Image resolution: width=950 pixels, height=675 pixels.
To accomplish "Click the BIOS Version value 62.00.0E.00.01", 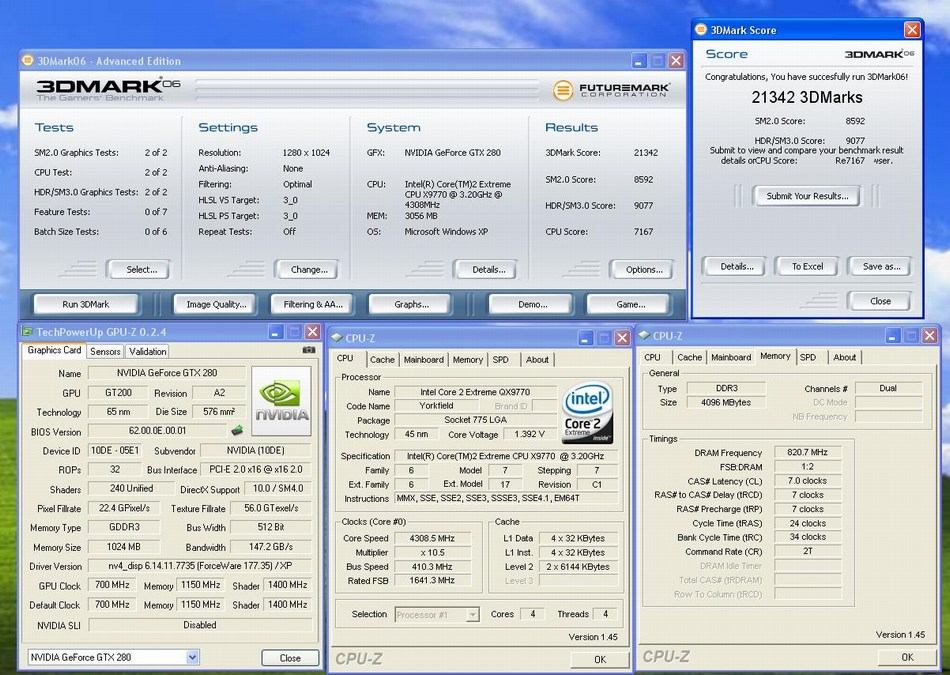I will click(x=158, y=431).
